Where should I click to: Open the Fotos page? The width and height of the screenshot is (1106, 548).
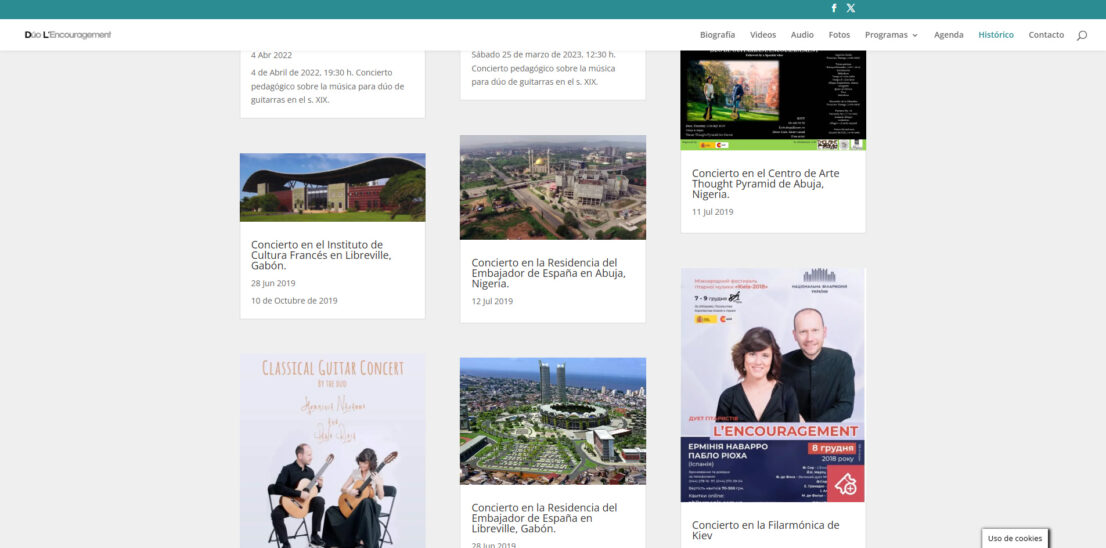[839, 35]
